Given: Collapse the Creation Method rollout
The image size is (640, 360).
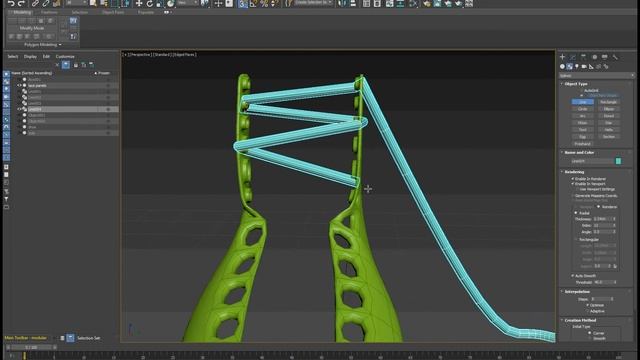Looking at the screenshot, I should coord(580,320).
